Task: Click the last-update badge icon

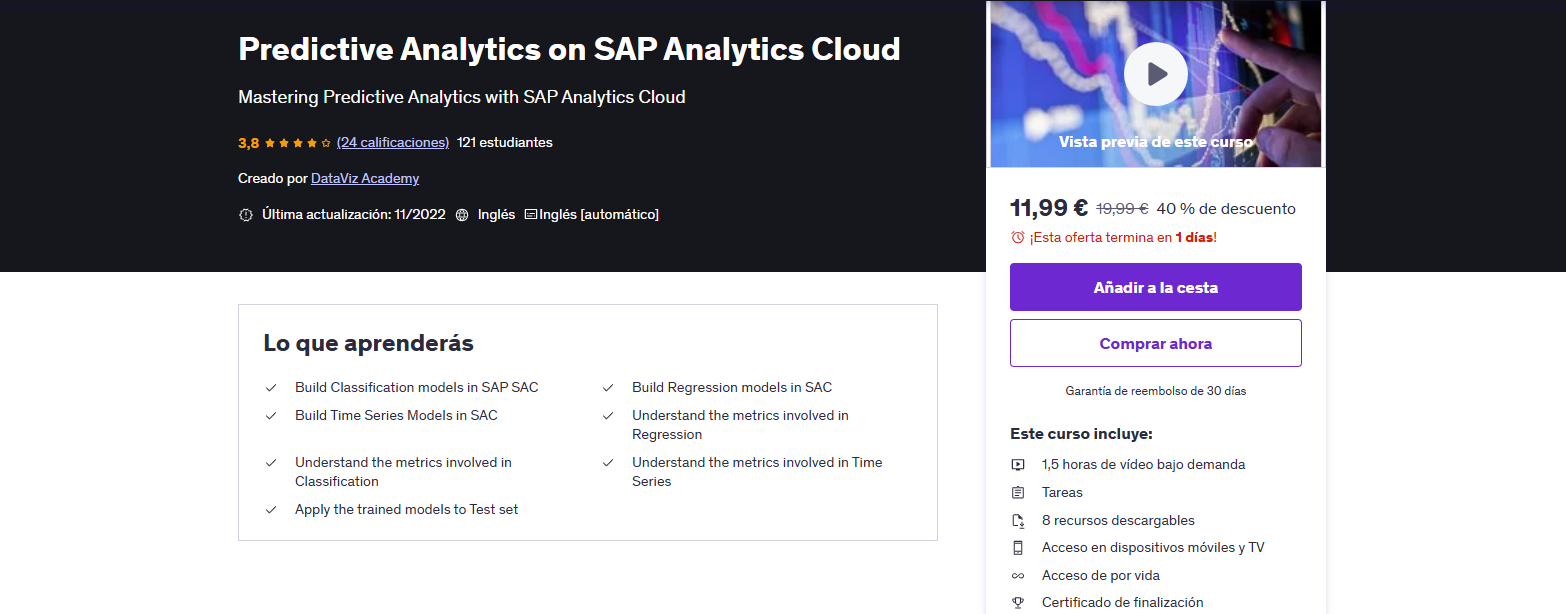Action: click(x=246, y=215)
